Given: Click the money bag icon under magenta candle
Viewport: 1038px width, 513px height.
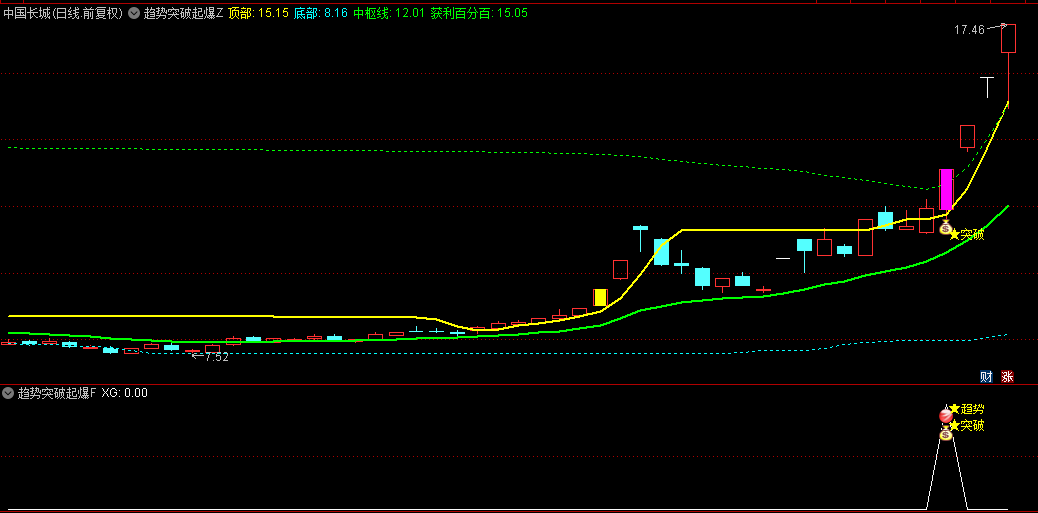Looking at the screenshot, I should click(x=945, y=227).
